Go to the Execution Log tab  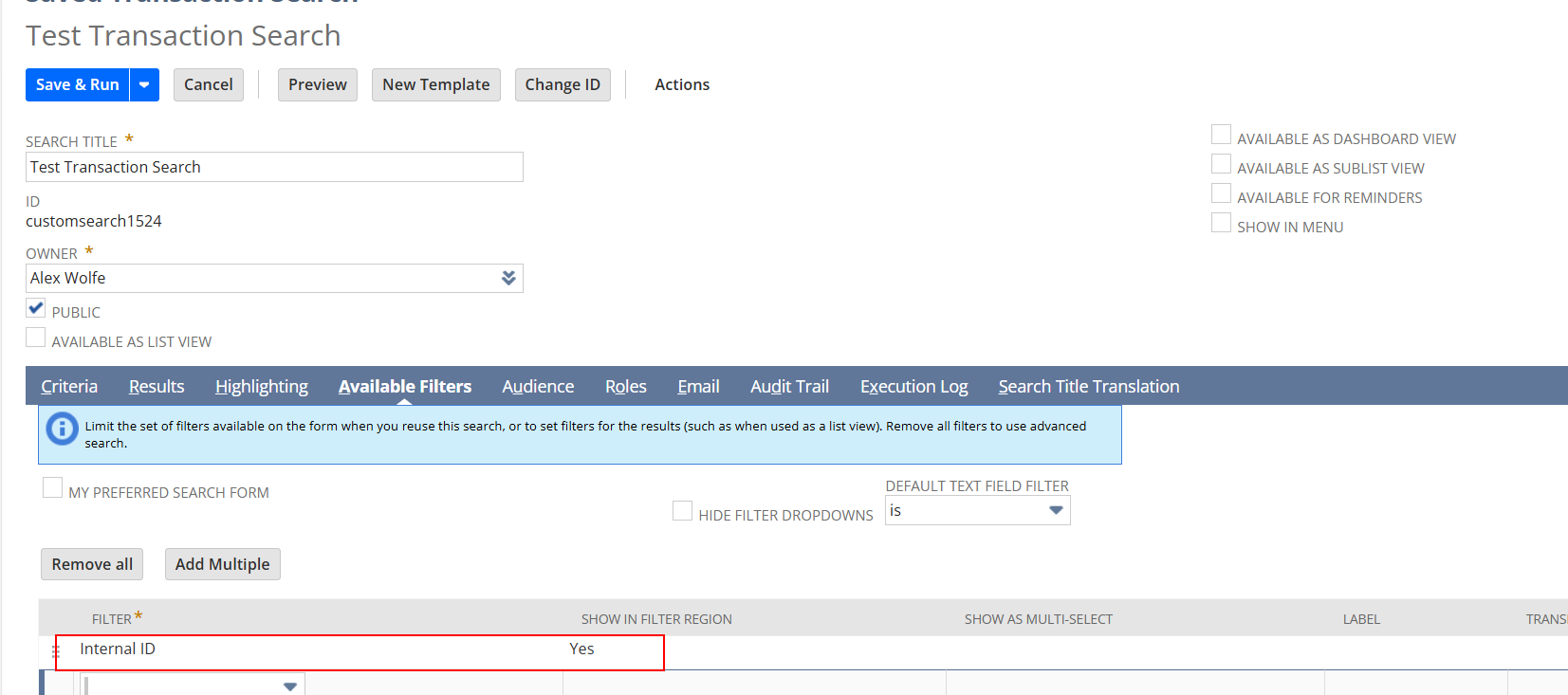[913, 386]
